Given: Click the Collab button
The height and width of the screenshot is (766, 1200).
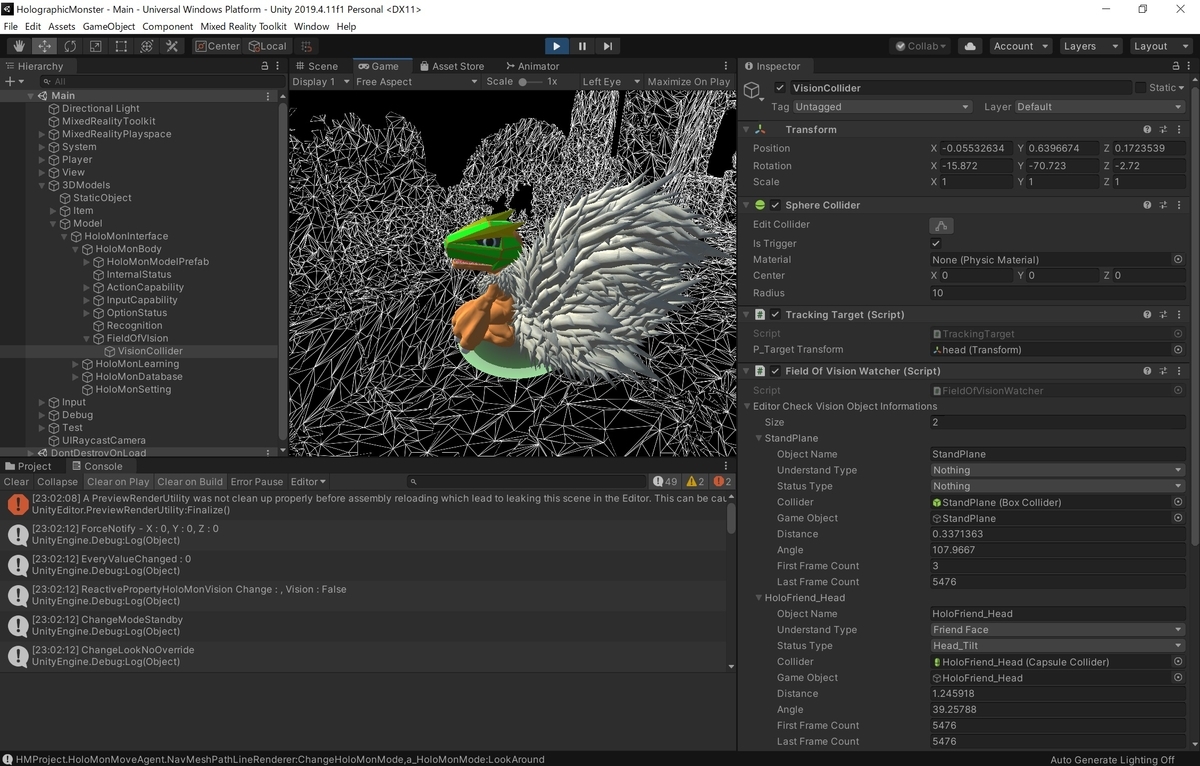Looking at the screenshot, I should pos(921,46).
